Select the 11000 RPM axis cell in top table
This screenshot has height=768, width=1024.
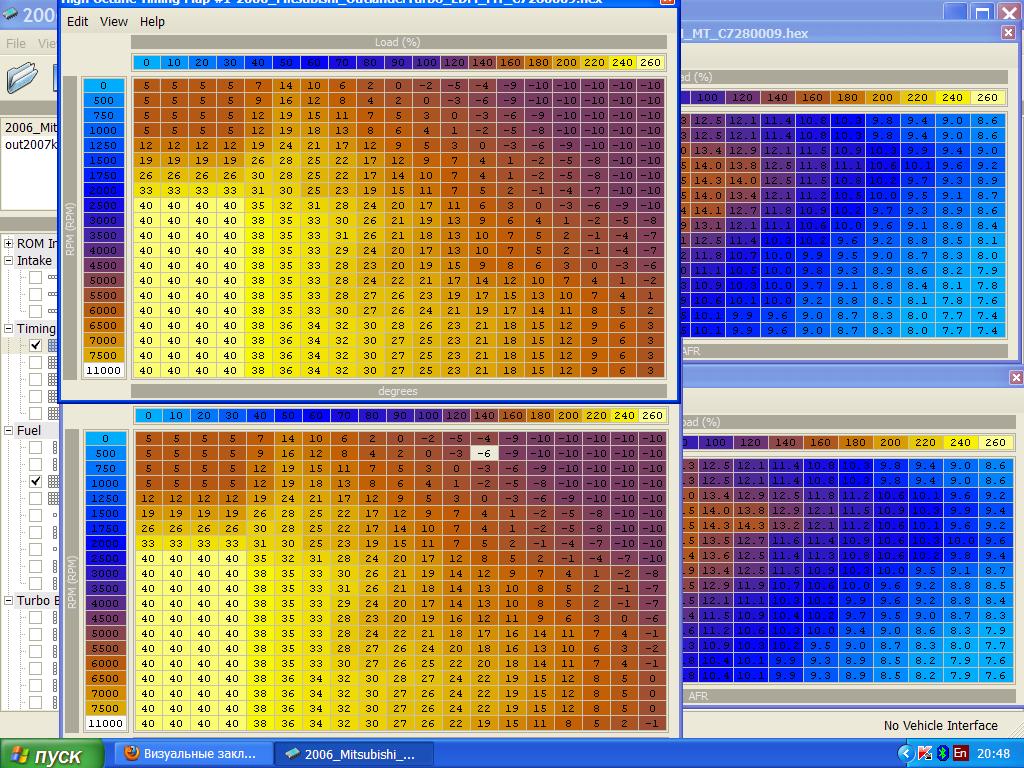[x=104, y=370]
